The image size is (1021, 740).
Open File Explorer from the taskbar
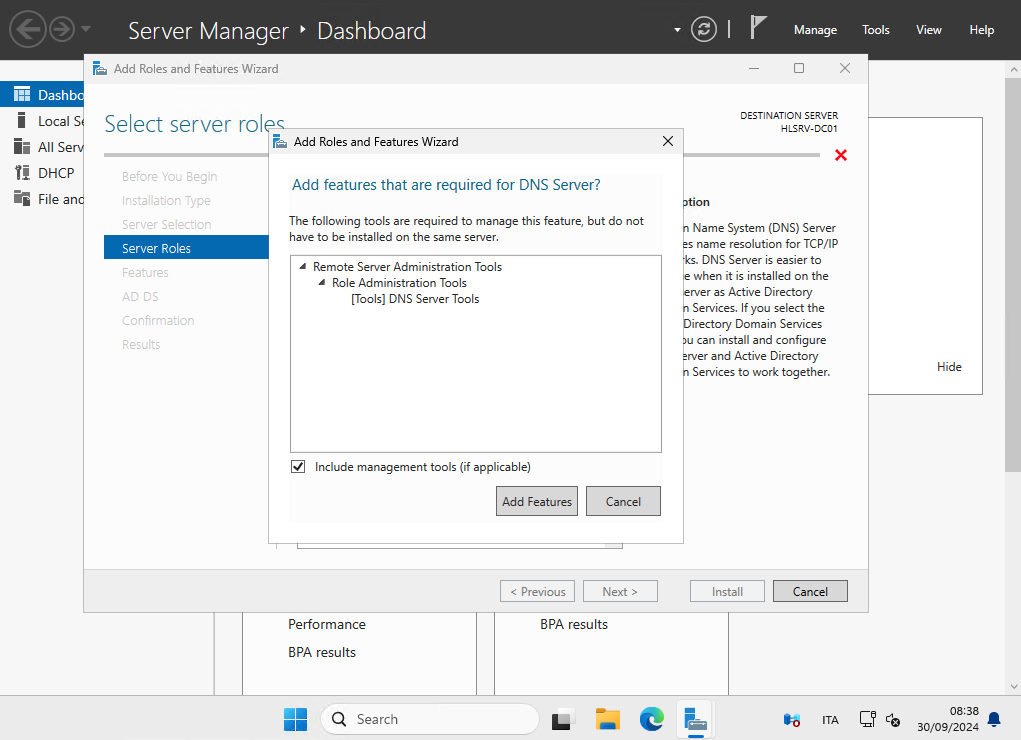click(608, 719)
